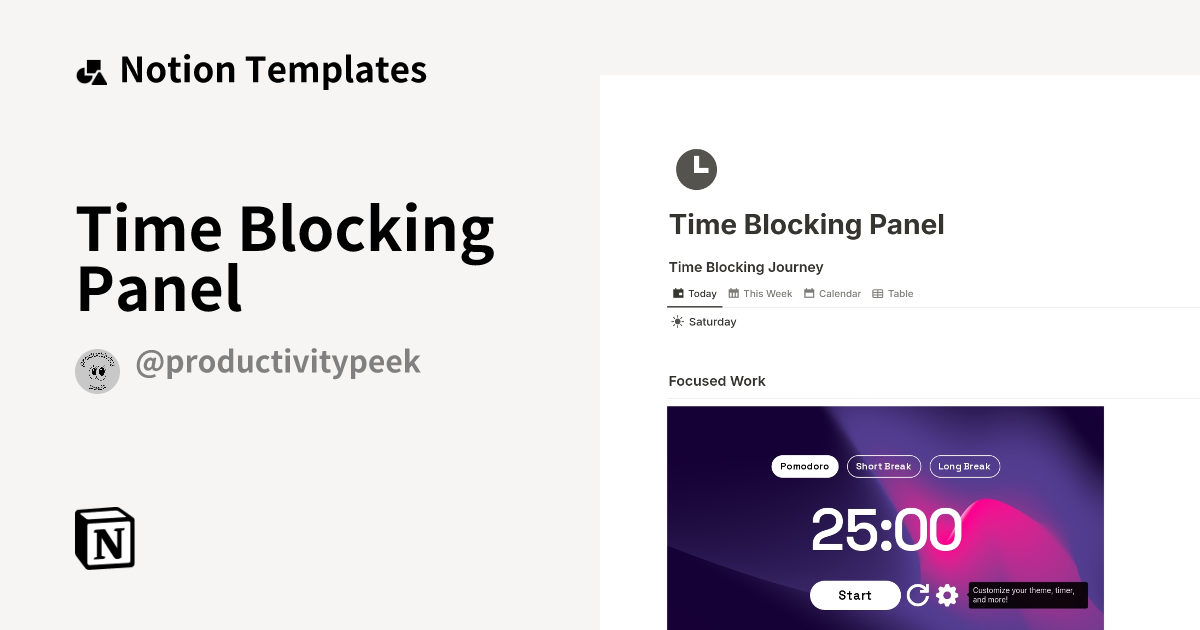Click the clock page icon above the title
Image resolution: width=1200 pixels, height=630 pixels.
point(697,169)
